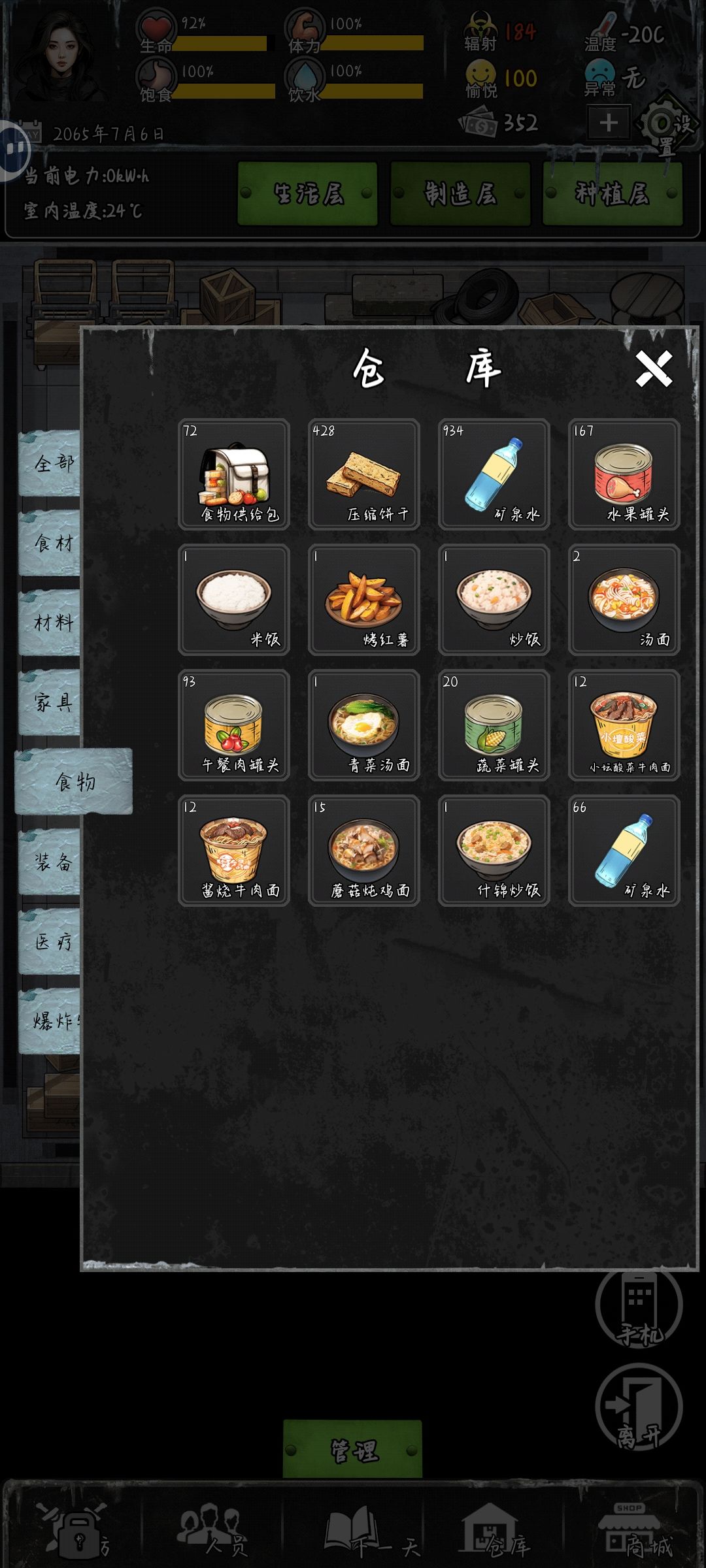Viewport: 706px width, 1568px height.
Task: Switch to the 全部 category tab
Action: (51, 463)
